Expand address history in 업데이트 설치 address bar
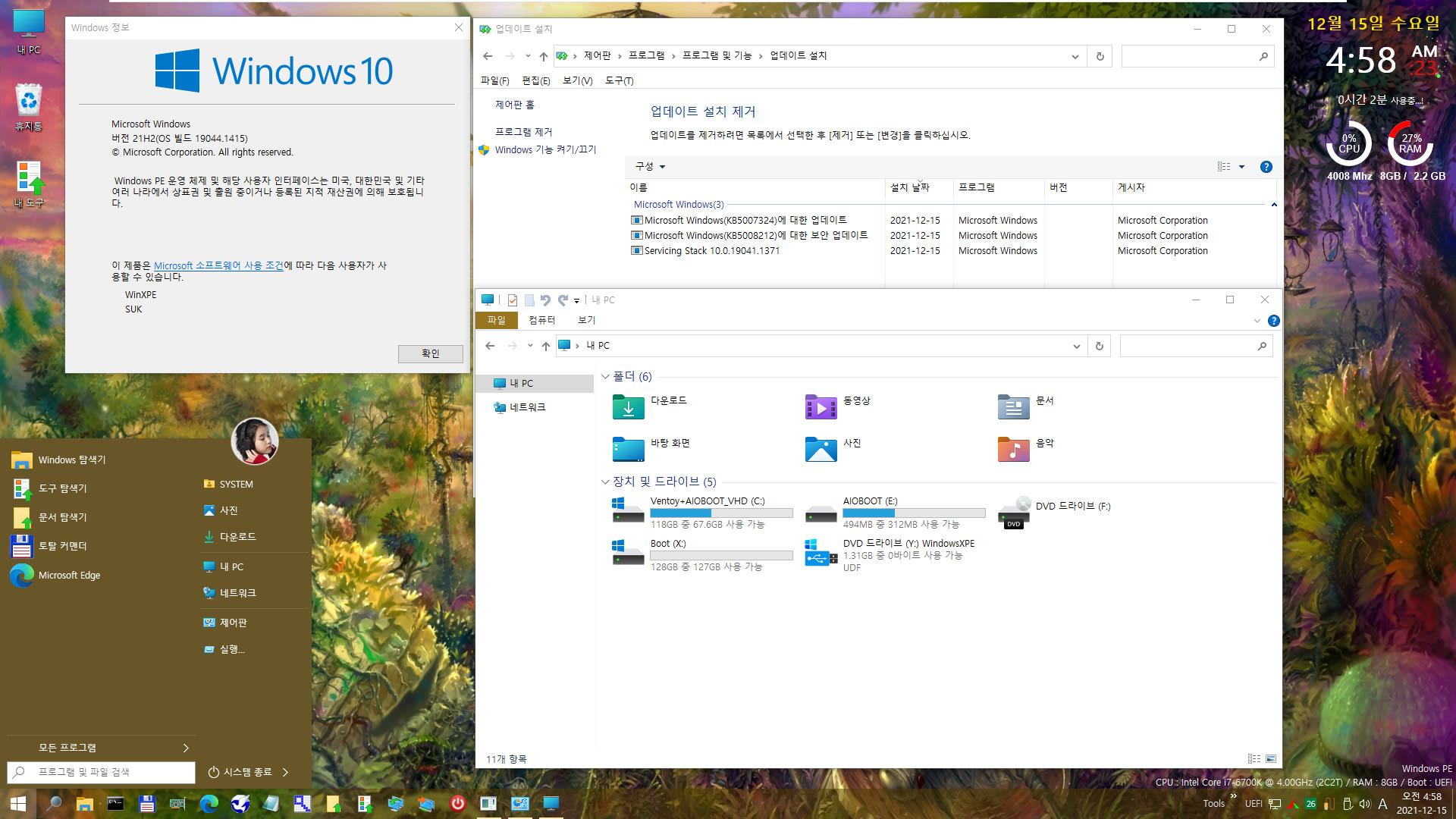The height and width of the screenshot is (819, 1456). (x=1075, y=56)
